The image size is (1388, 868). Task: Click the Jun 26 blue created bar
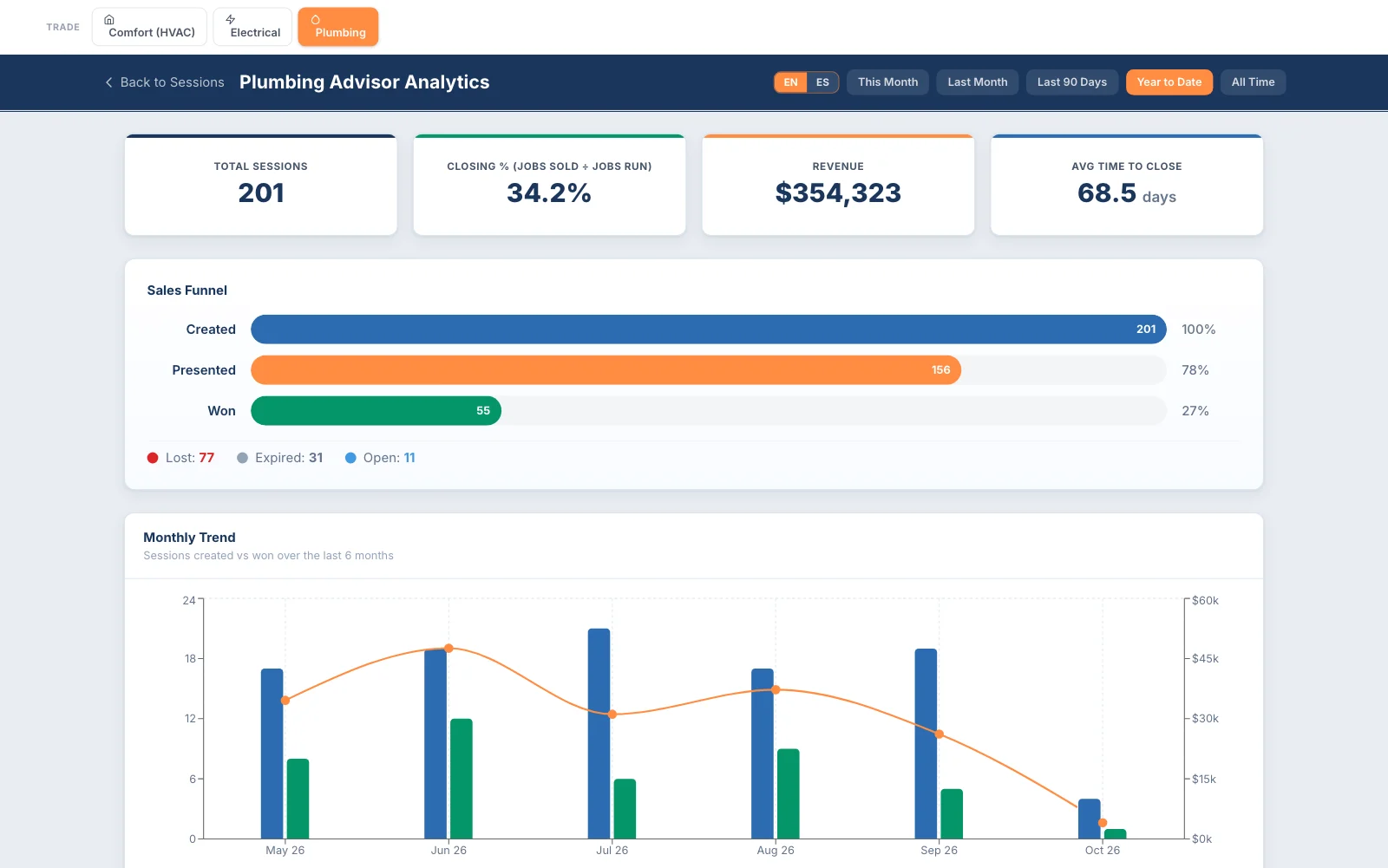click(435, 744)
